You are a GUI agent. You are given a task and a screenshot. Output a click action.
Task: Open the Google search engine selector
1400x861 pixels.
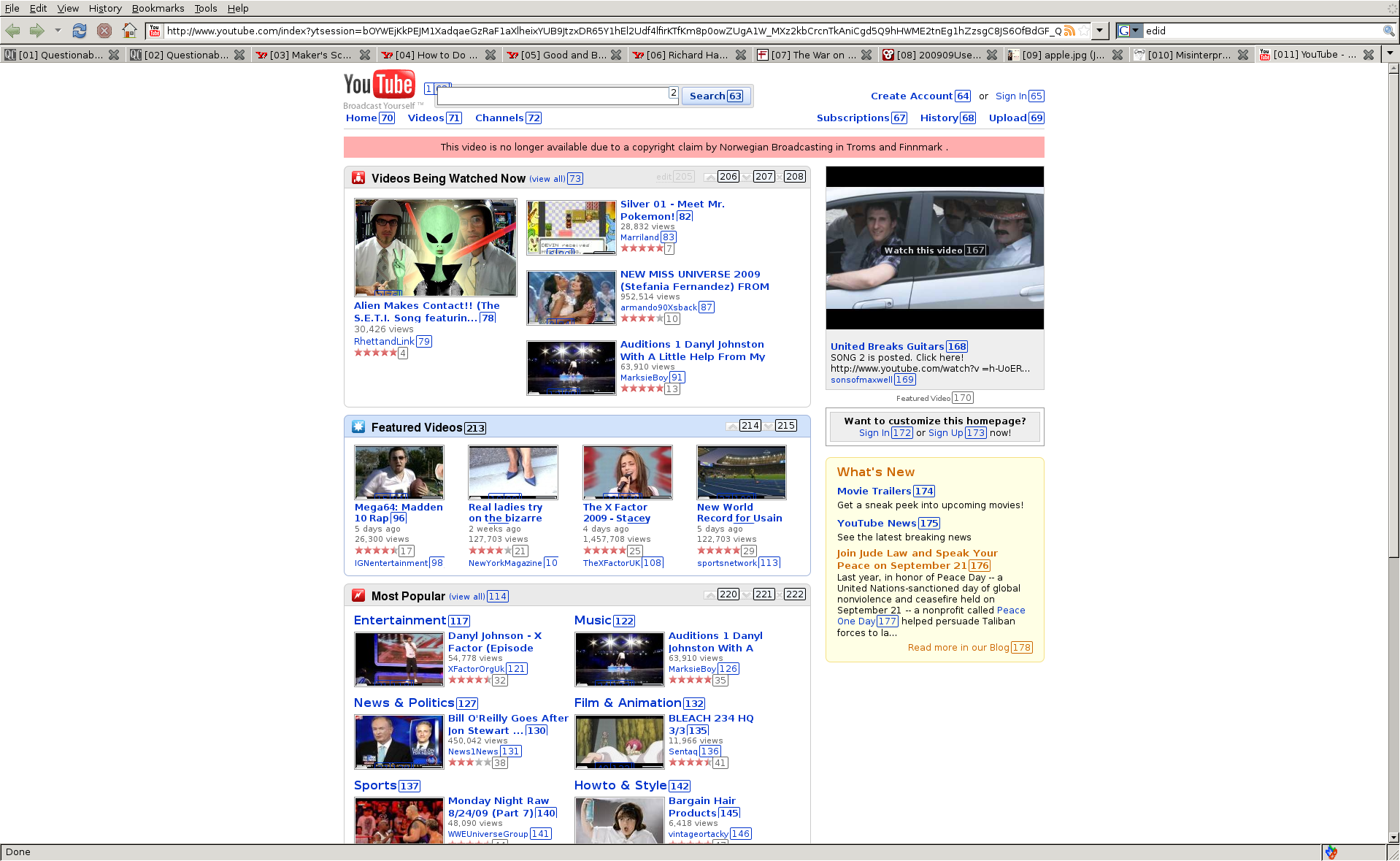tap(1129, 31)
